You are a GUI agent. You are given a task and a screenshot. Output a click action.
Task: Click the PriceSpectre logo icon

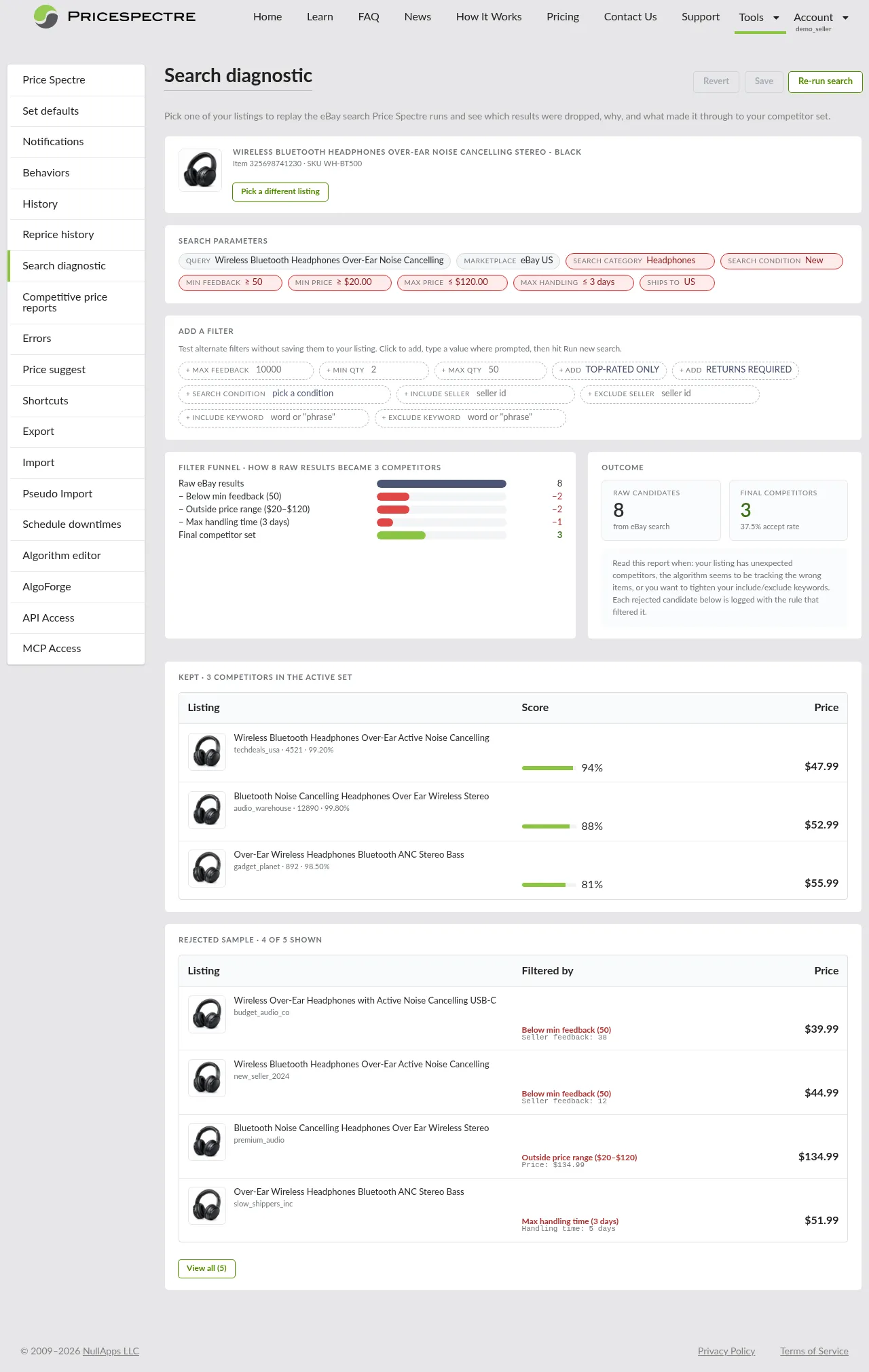tap(45, 16)
